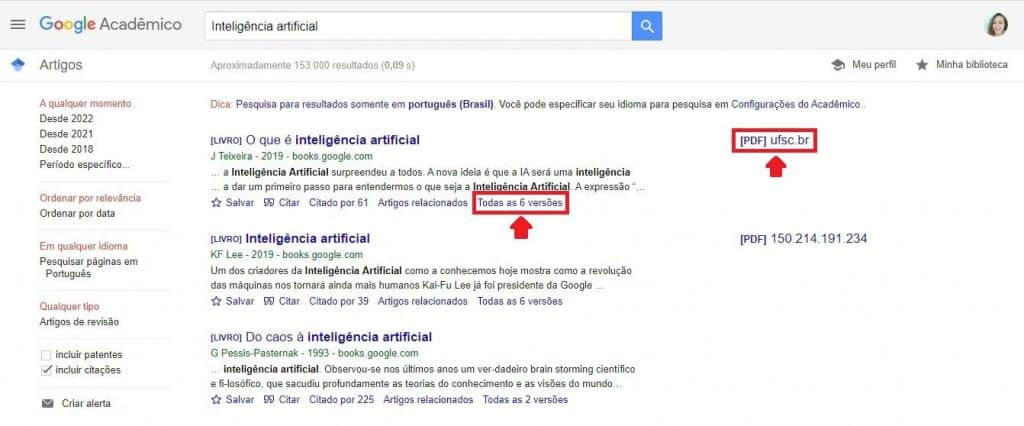Click the Citar quote icon for KF Lee's book
This screenshot has height=426, width=1024.
pyautogui.click(x=268, y=301)
